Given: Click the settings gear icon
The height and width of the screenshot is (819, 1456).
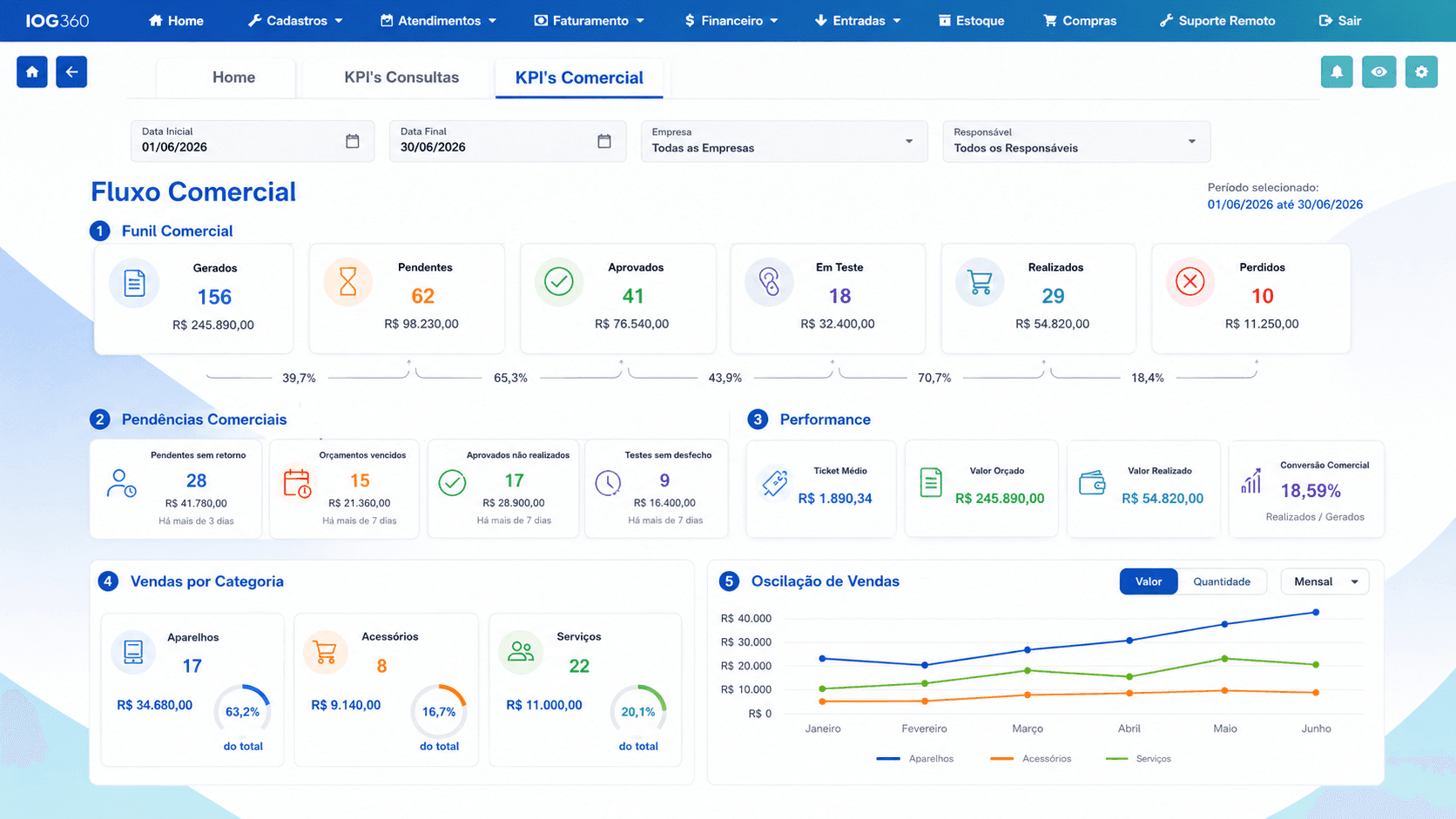Looking at the screenshot, I should click(1421, 72).
